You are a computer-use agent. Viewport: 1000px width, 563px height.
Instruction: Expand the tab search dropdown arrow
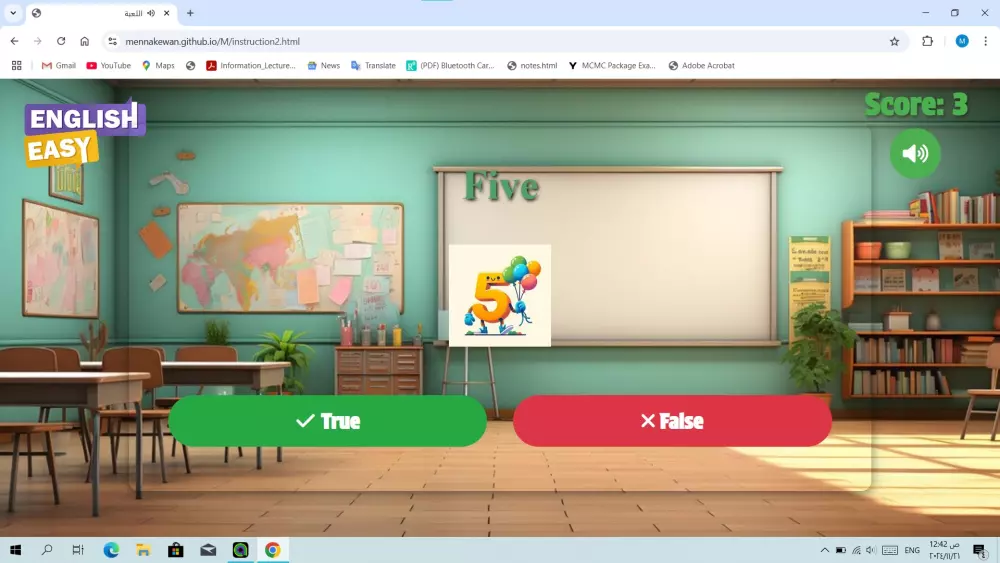[13, 13]
